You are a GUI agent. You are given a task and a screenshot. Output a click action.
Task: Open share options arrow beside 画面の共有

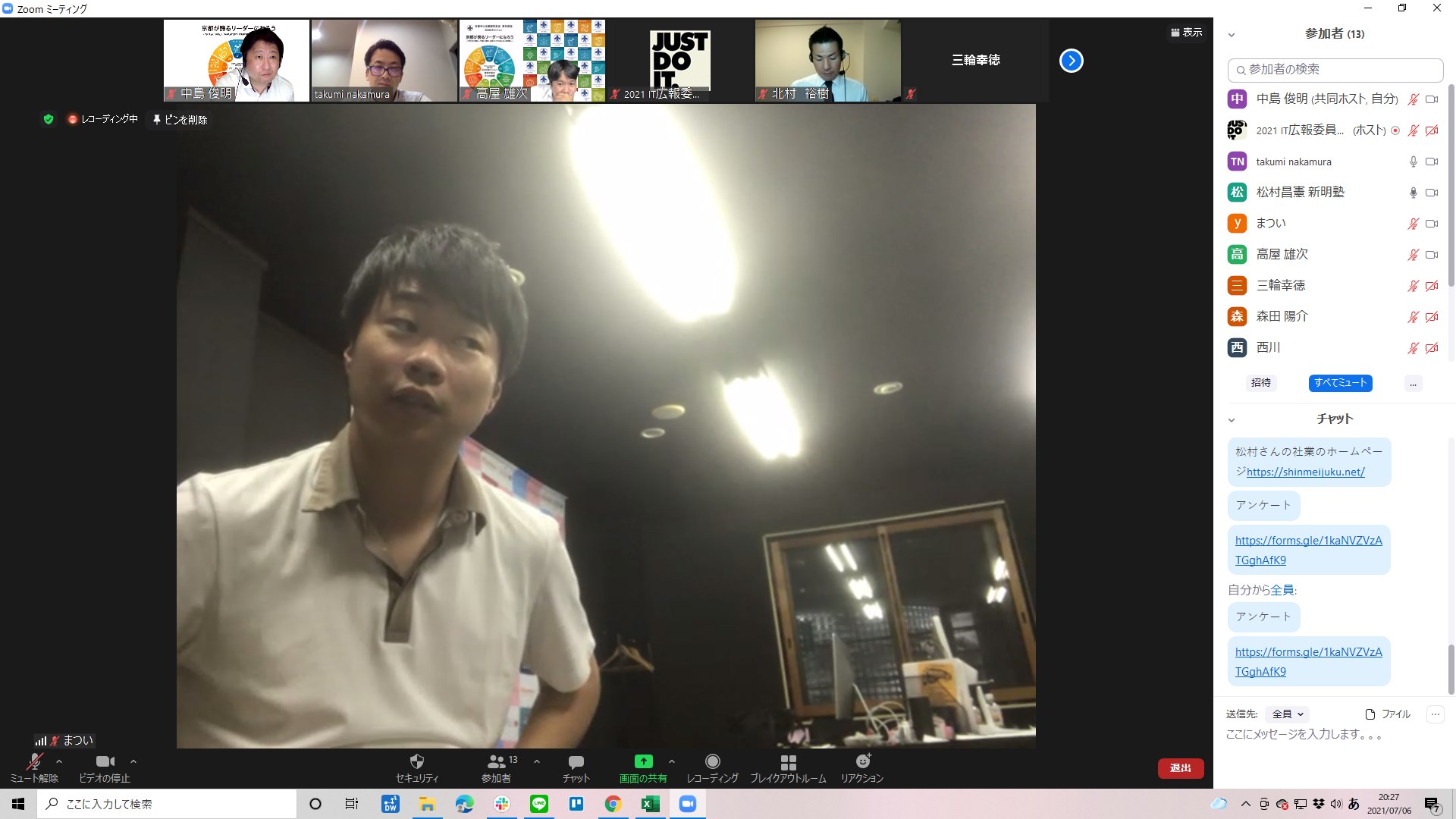[672, 761]
